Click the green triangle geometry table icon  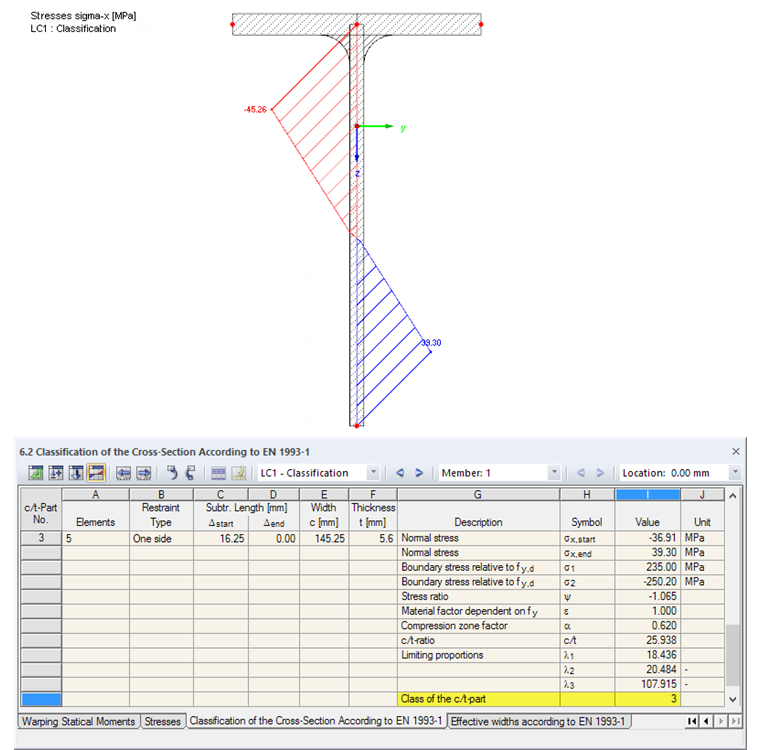[35, 473]
